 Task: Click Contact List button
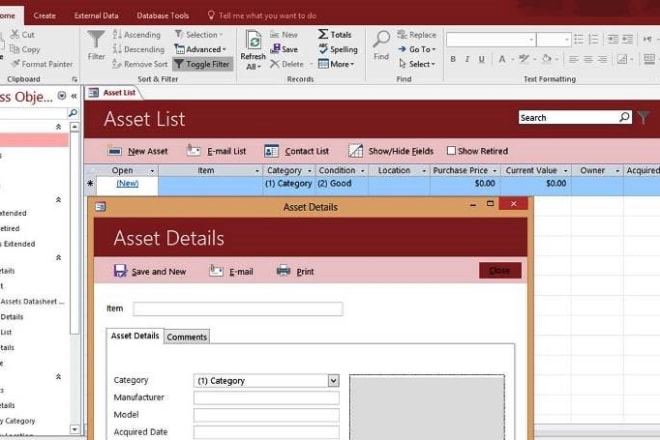pos(296,151)
